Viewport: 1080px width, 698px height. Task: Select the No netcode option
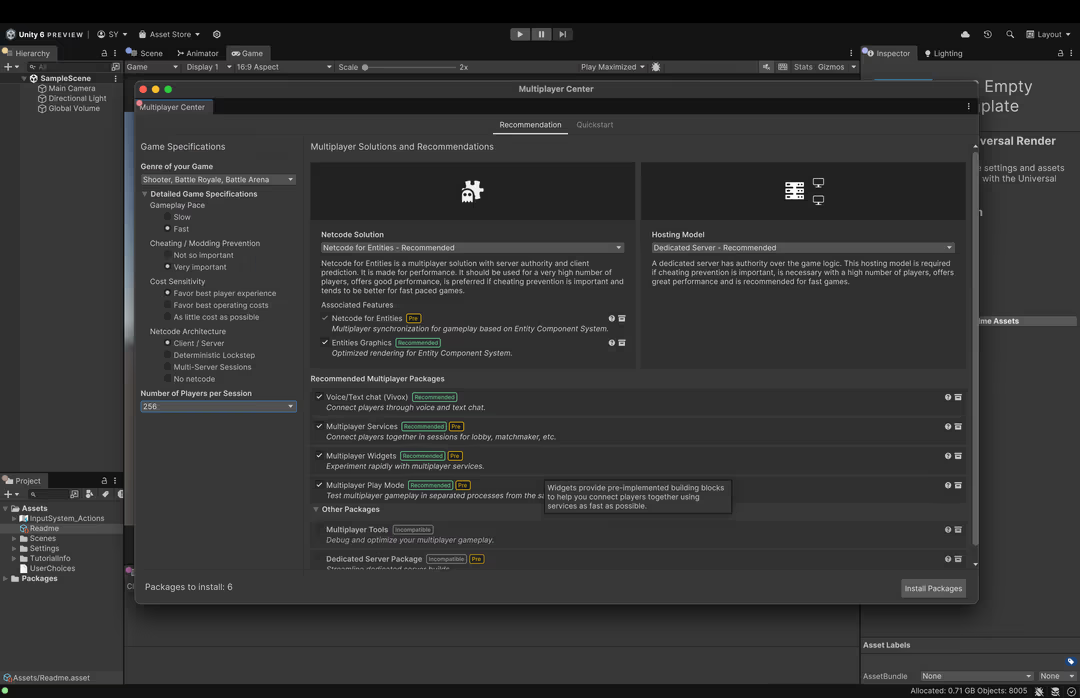click(167, 379)
